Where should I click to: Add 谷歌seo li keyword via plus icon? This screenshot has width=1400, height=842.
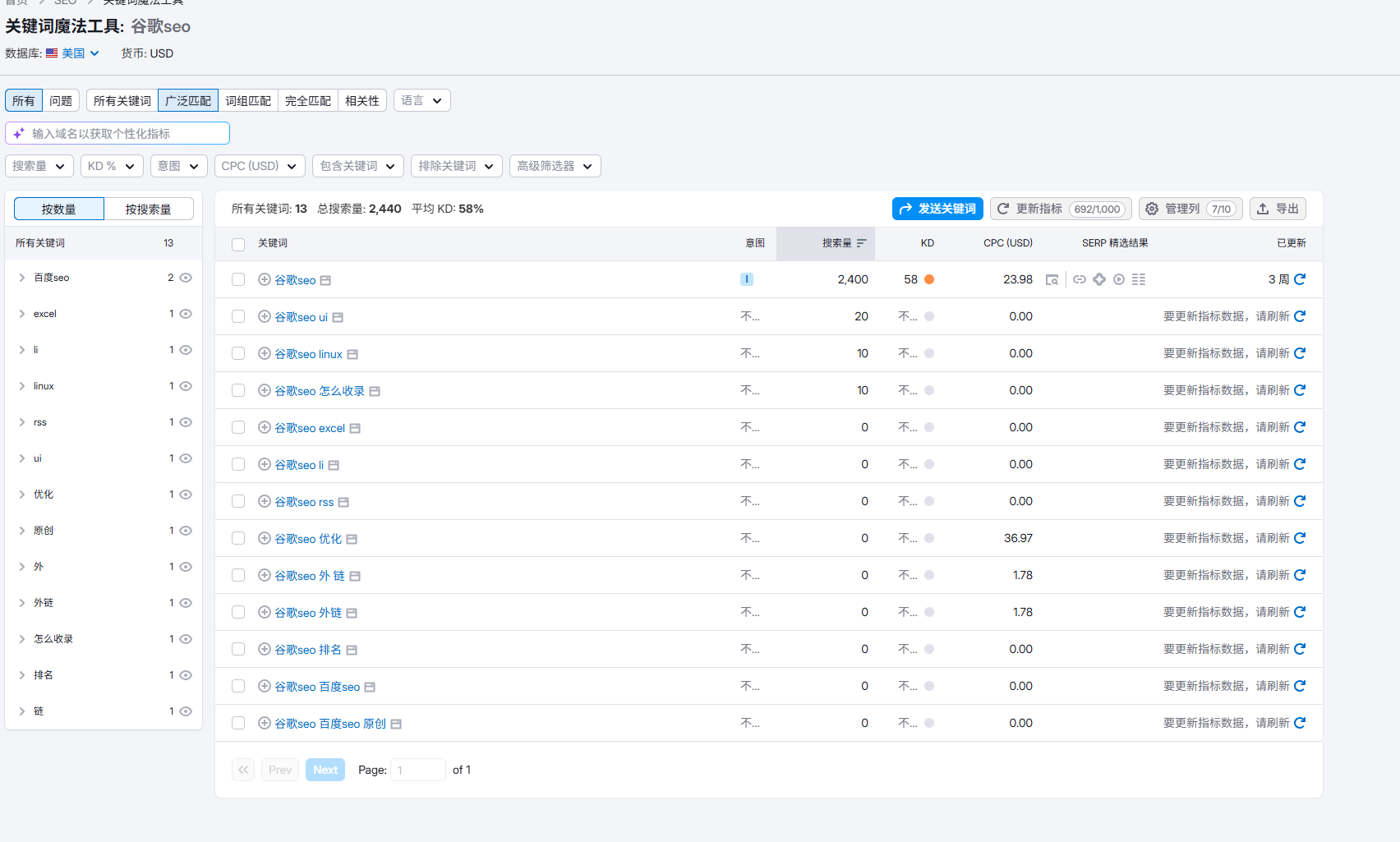coord(265,464)
